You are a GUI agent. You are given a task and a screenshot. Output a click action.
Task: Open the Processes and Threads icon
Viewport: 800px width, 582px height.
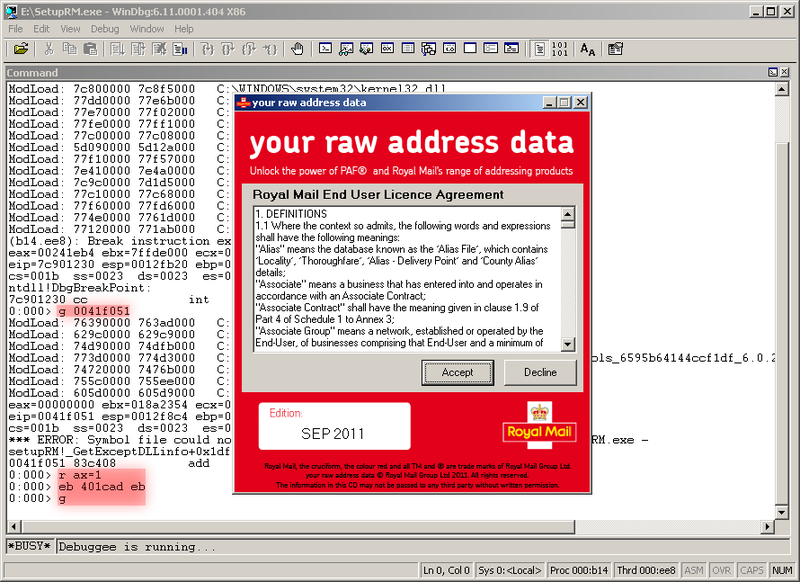(x=491, y=48)
